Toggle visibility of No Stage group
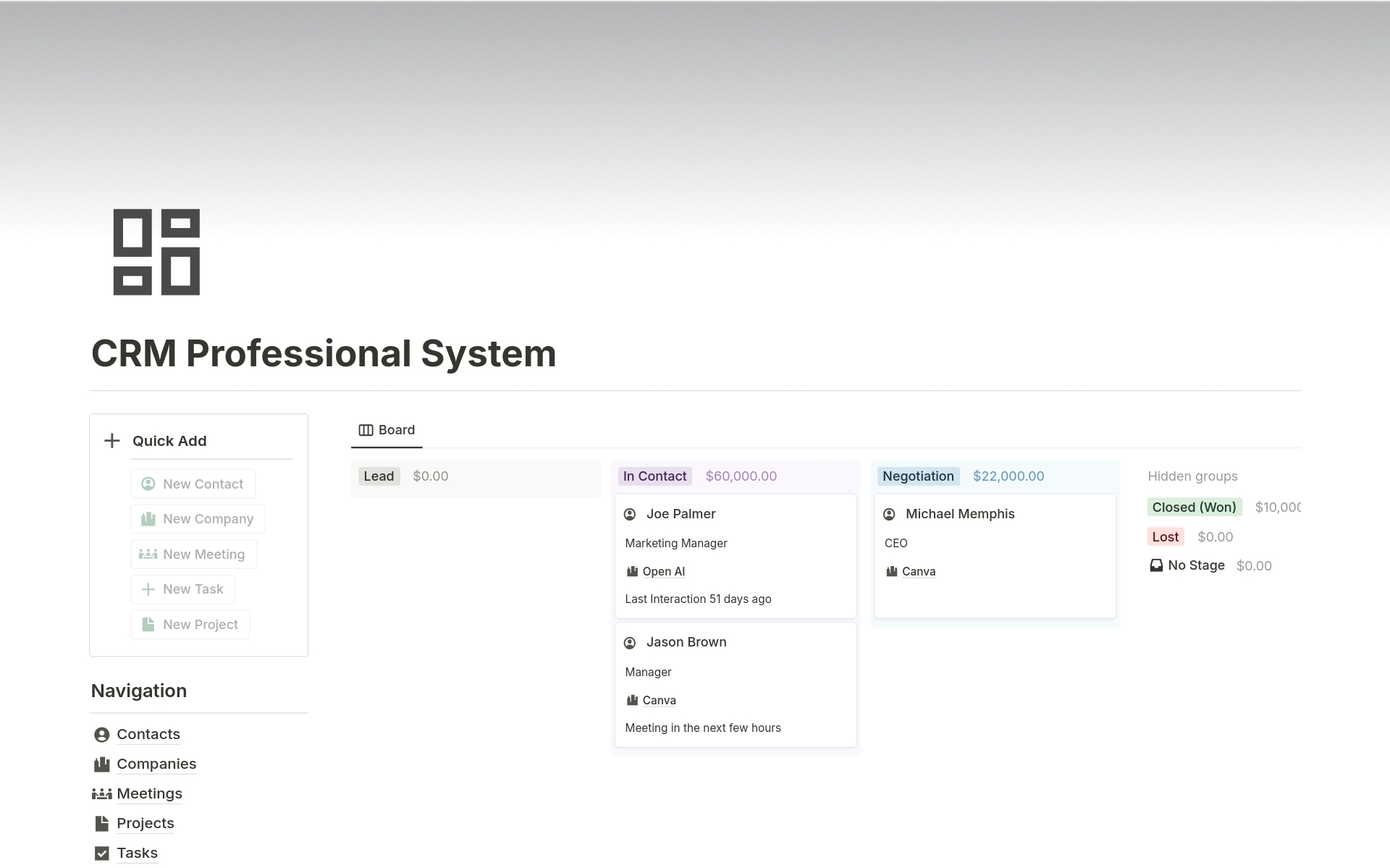Image resolution: width=1390 pixels, height=868 pixels. tap(1195, 565)
